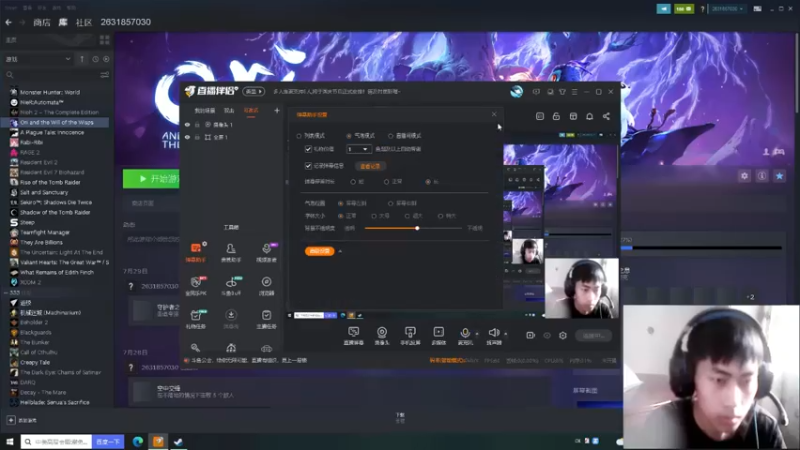The image size is (800, 450).
Task: Switch to the first scene tab
Action: tap(205, 111)
